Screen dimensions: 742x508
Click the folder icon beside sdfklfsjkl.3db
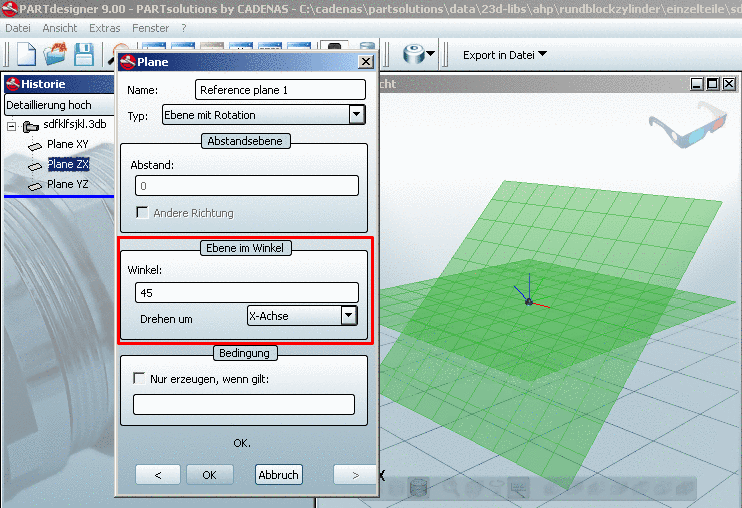click(x=31, y=126)
